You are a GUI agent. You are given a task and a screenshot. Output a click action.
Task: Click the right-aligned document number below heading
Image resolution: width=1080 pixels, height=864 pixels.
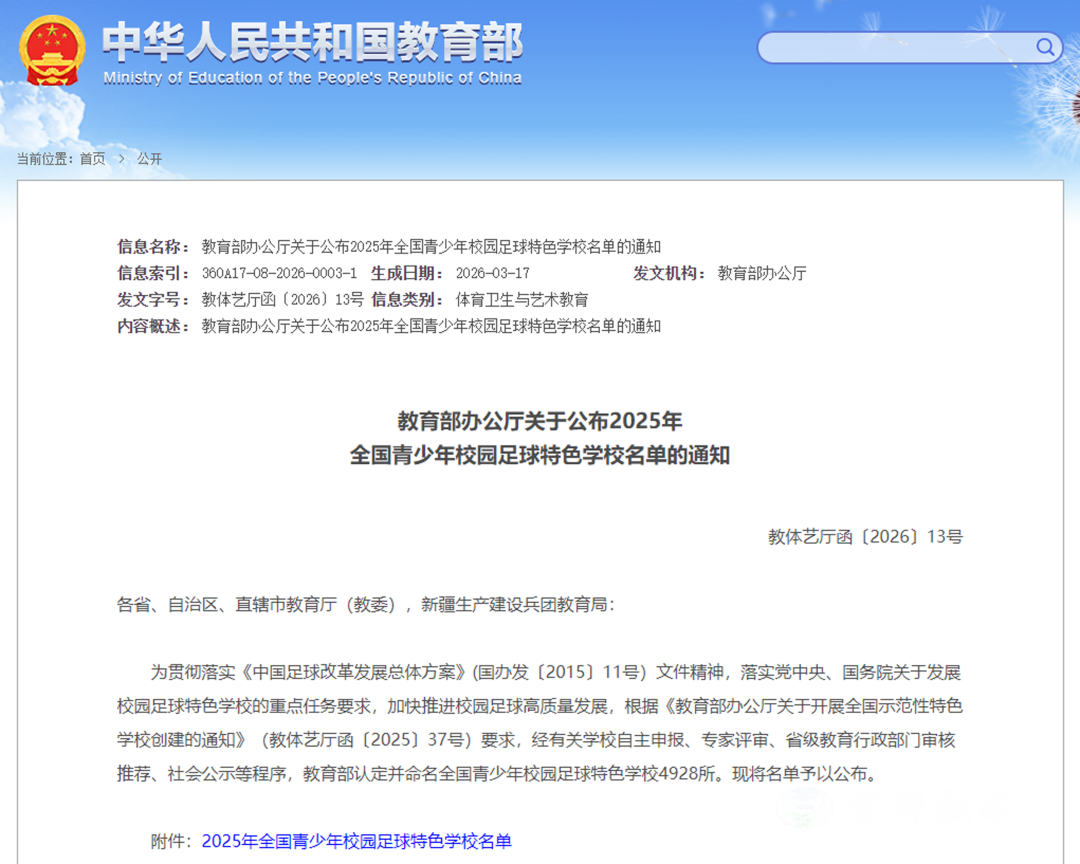pyautogui.click(x=865, y=537)
